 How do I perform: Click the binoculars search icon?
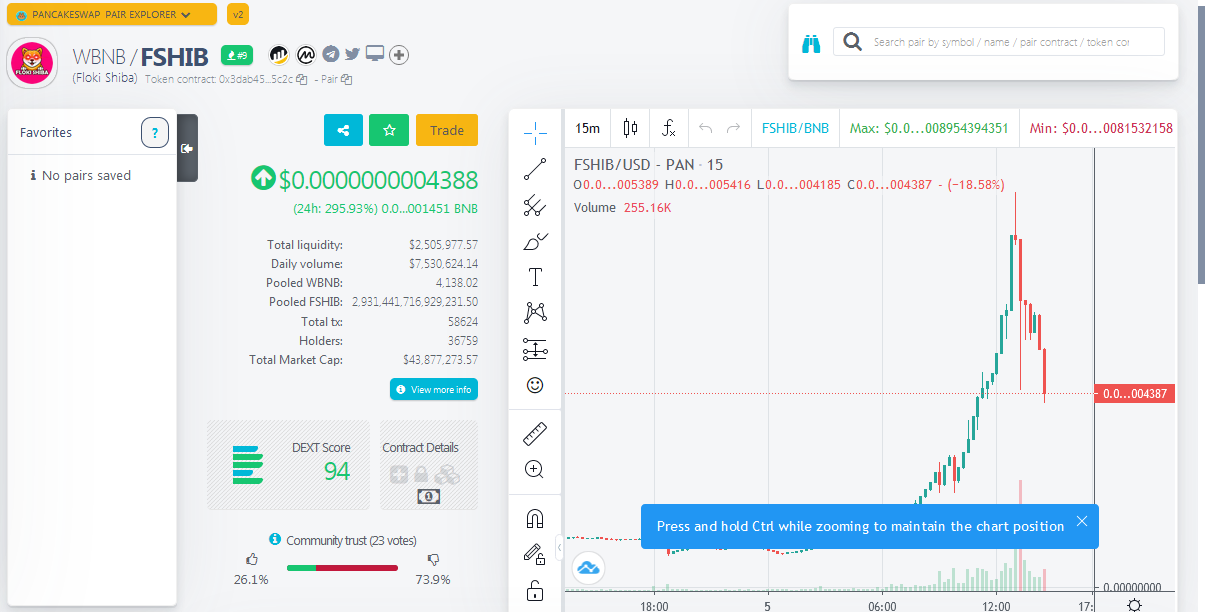tap(811, 43)
